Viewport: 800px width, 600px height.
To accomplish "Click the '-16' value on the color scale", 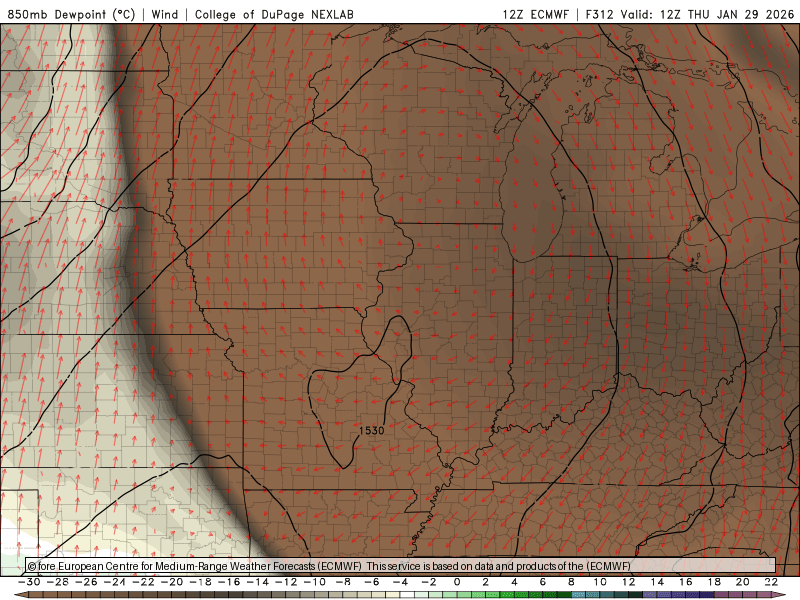I will coord(229,582).
